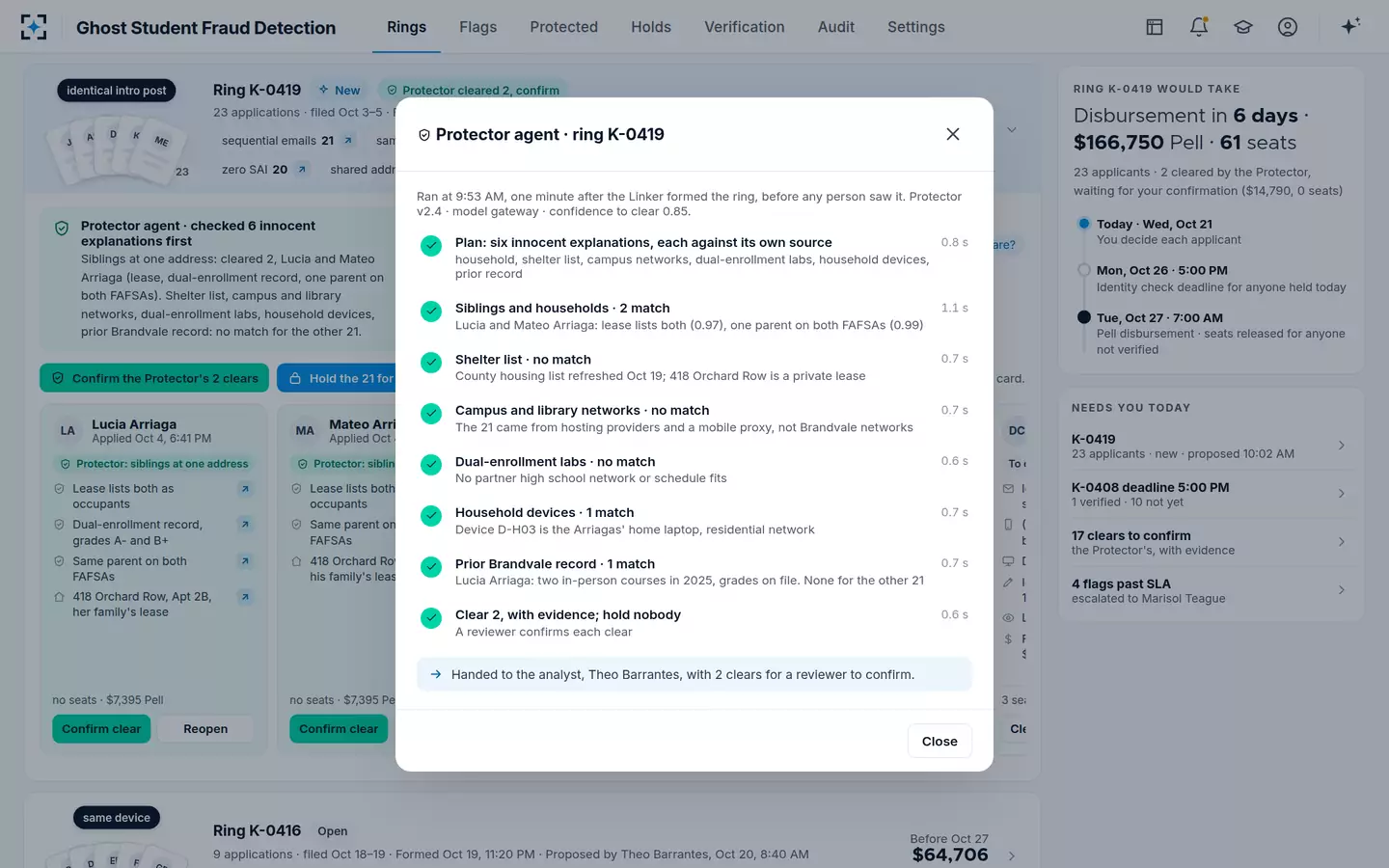
Task: Click 'Hold the 21 for' button
Action: pos(337,378)
